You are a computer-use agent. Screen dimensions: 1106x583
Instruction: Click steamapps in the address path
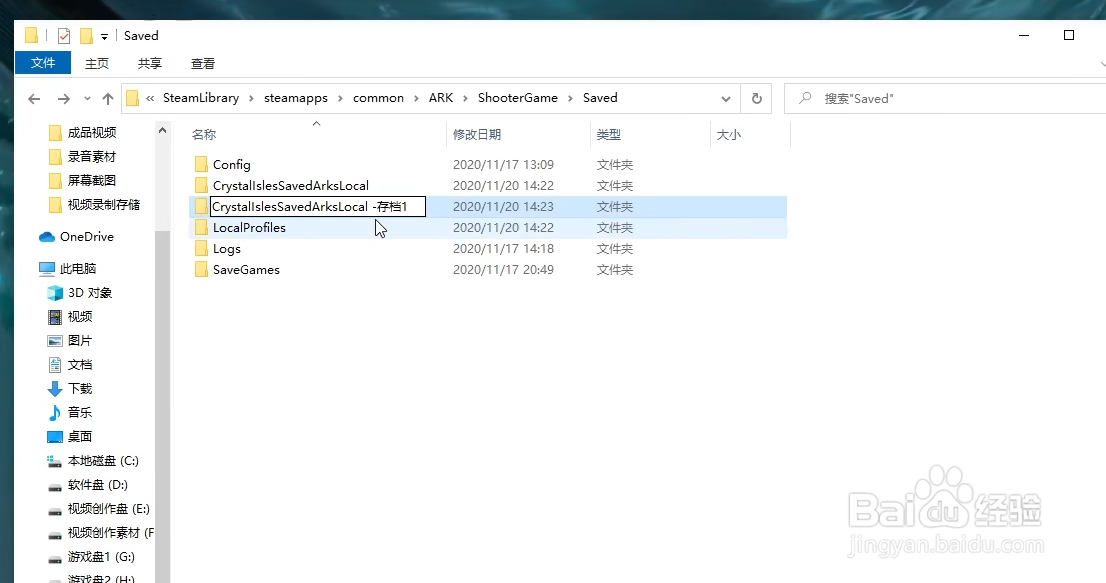[296, 98]
